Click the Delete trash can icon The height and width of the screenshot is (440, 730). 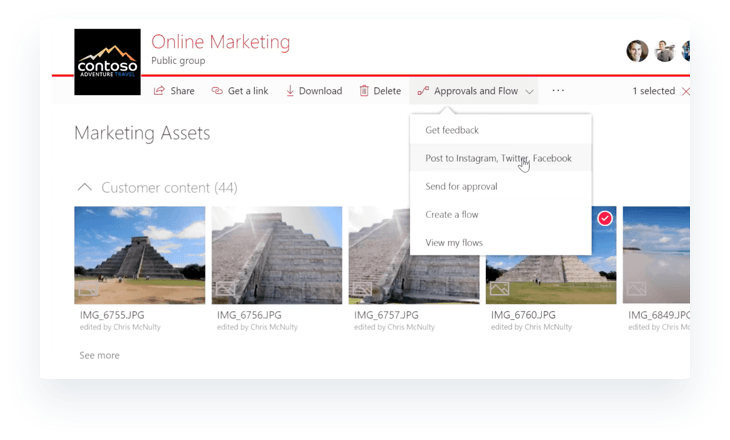coord(364,91)
